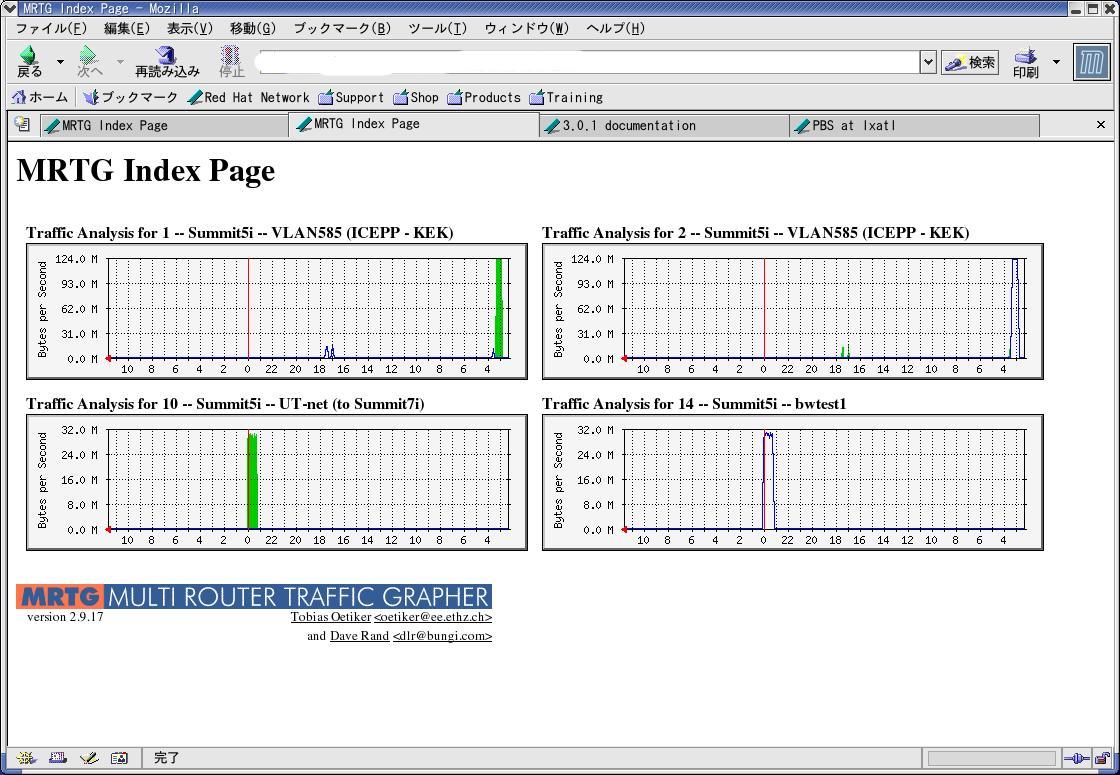This screenshot has width=1120, height=775.
Task: Click the oetiker@ee.ethz.ch email link
Action: [x=433, y=617]
